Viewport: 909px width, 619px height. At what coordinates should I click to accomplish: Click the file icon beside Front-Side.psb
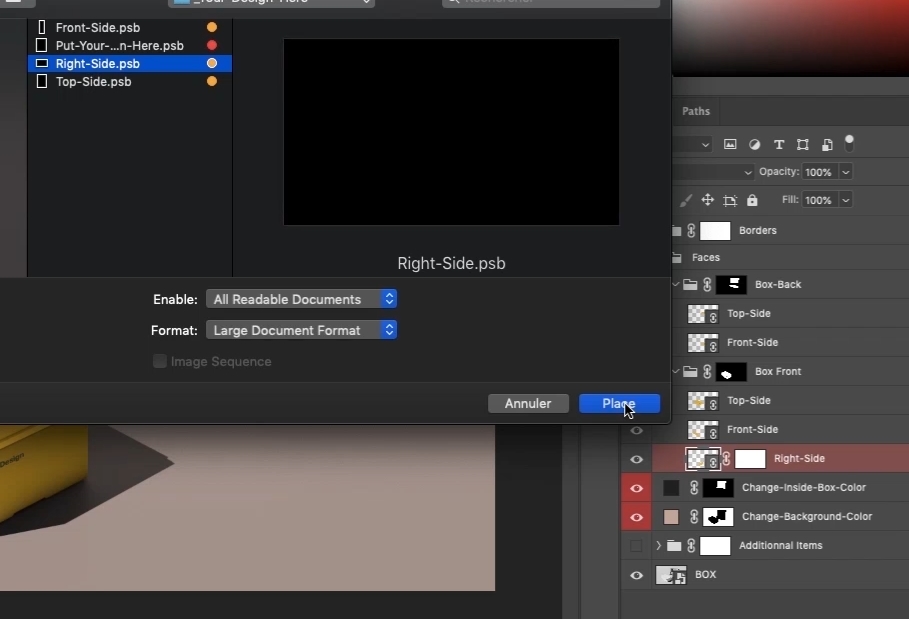click(x=42, y=27)
